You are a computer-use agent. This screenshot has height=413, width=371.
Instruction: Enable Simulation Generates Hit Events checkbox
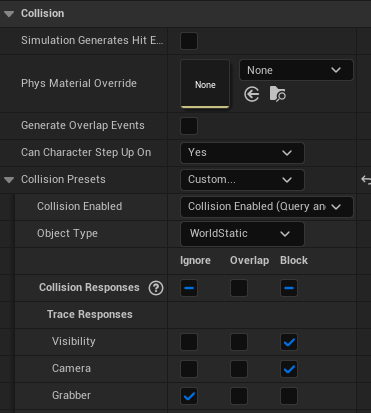[x=189, y=41]
